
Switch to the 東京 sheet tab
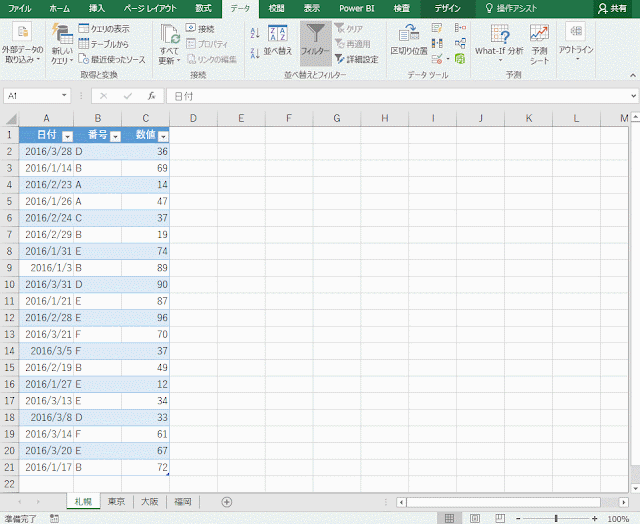pyautogui.click(x=116, y=502)
